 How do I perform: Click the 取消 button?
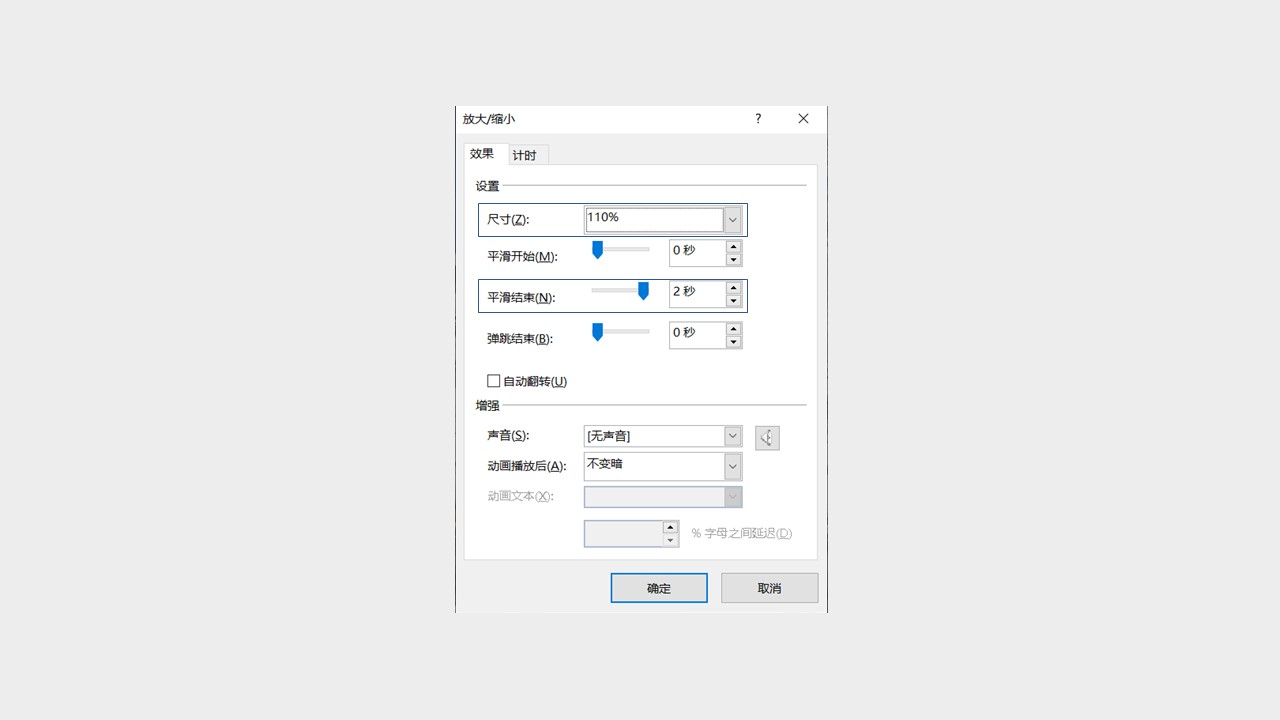click(x=769, y=588)
